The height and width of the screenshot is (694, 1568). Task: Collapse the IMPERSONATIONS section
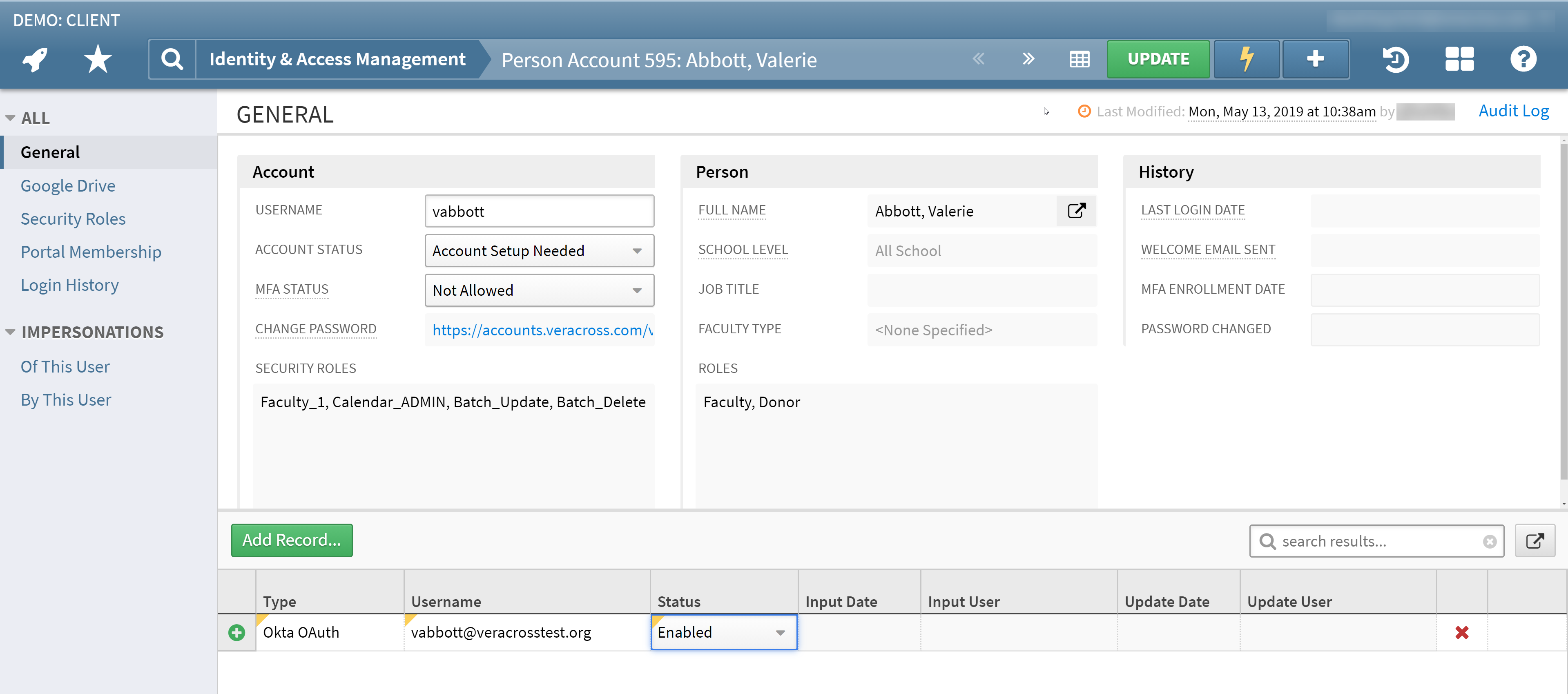click(x=10, y=332)
